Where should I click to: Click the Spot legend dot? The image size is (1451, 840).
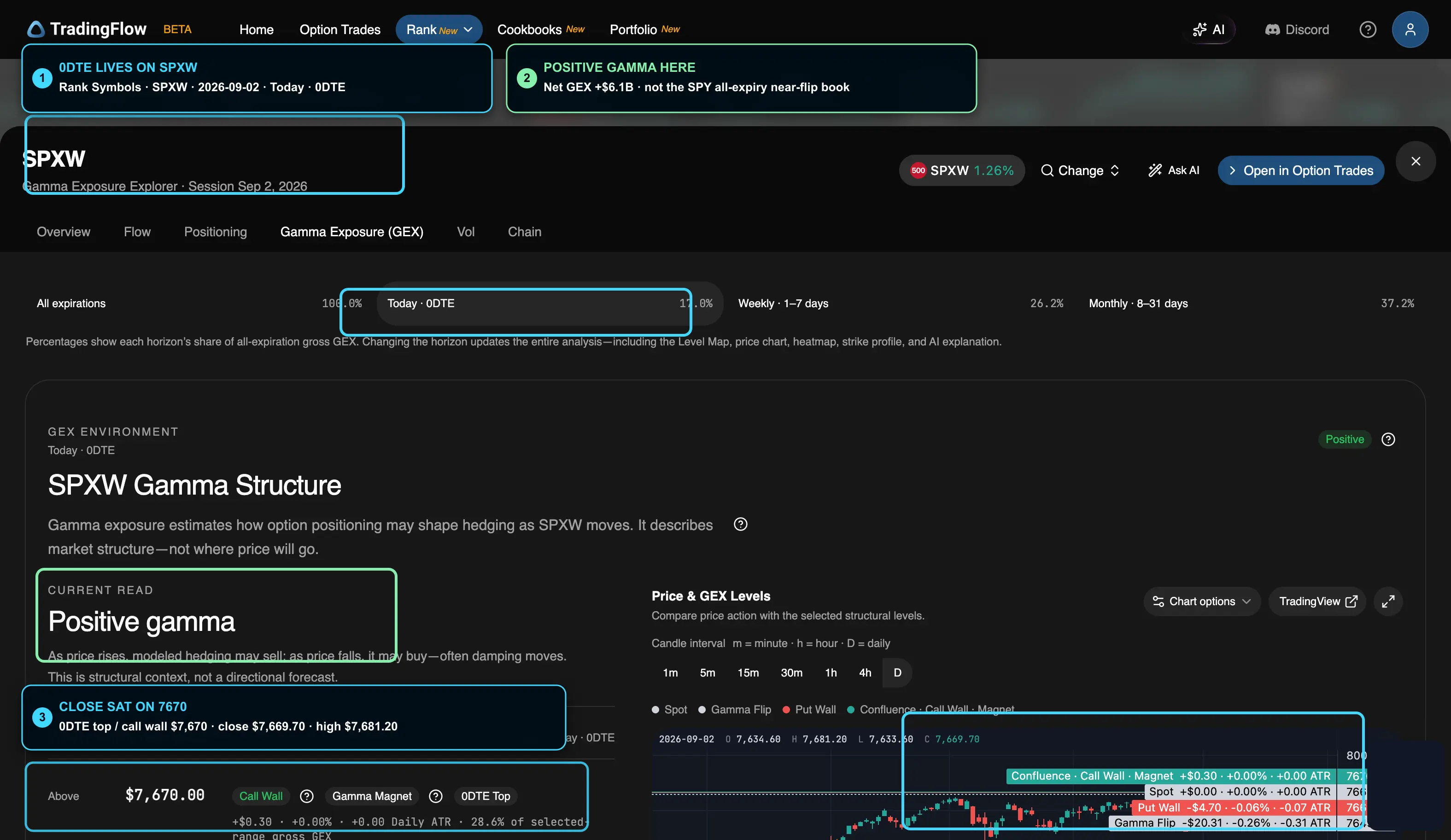pyautogui.click(x=655, y=710)
